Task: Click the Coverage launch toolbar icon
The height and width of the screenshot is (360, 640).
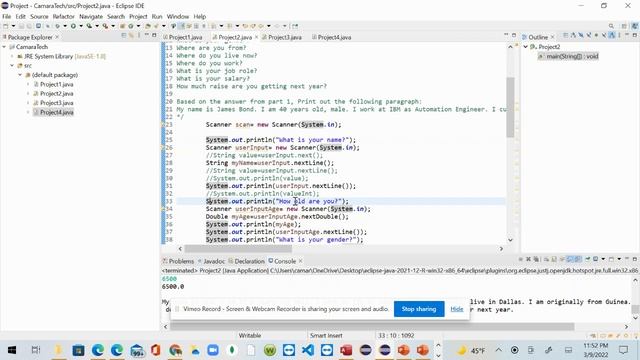Action: (x=89, y=26)
